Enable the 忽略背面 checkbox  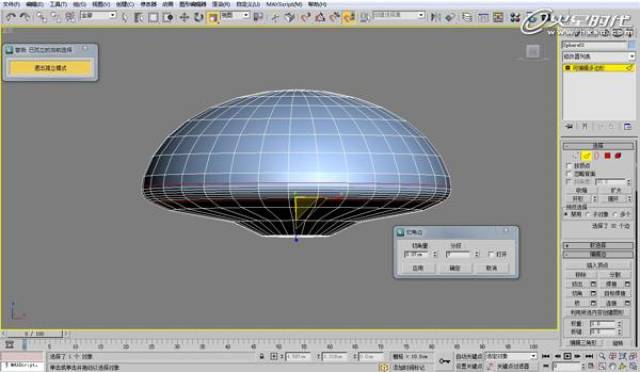(x=569, y=174)
